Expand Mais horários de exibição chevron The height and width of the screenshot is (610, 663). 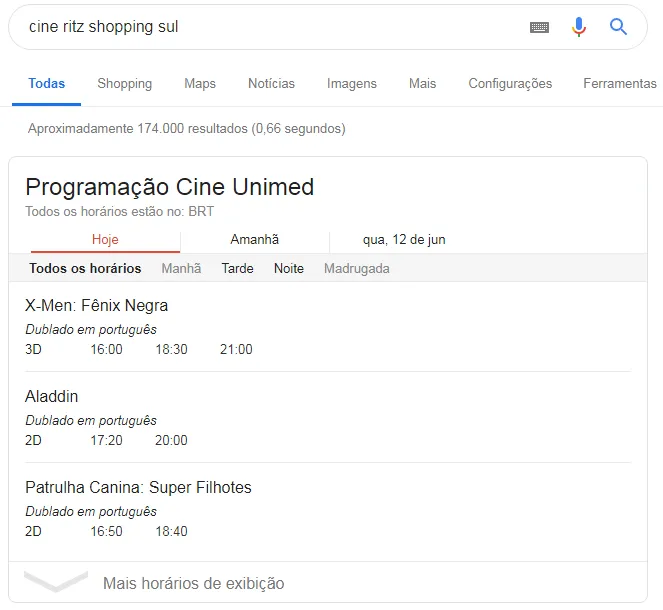tap(56, 582)
